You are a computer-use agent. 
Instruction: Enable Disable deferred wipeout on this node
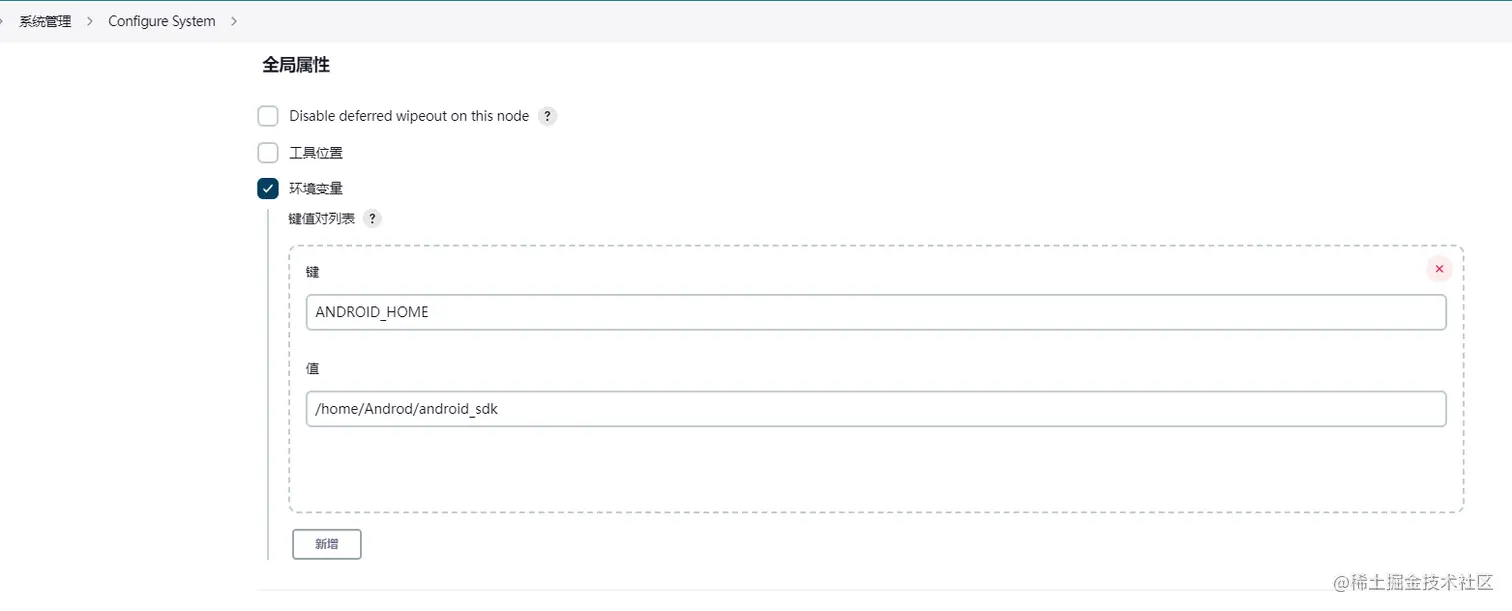(x=268, y=116)
